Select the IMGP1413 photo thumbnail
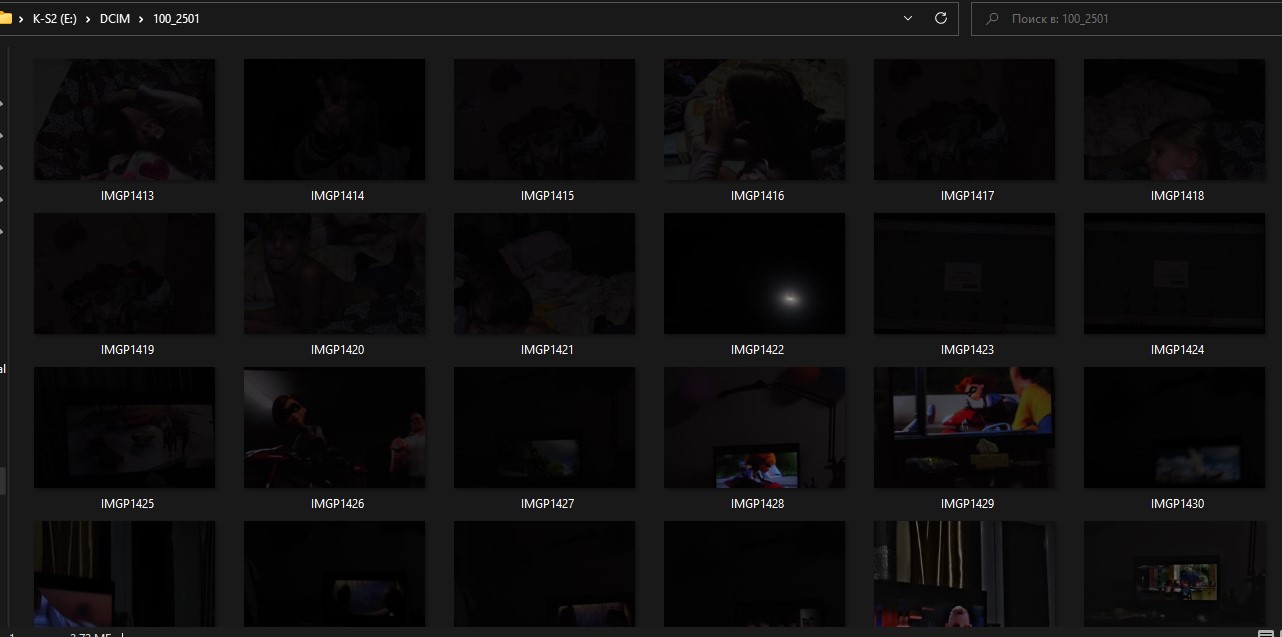Viewport: 1282px width, 637px height. click(125, 119)
